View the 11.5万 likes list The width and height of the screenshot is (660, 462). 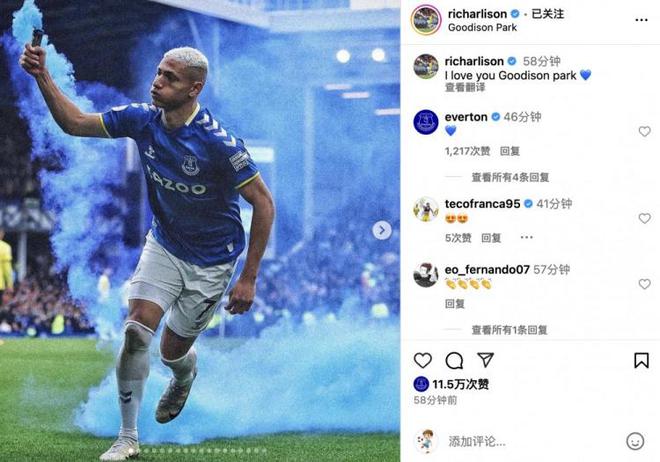(460, 384)
